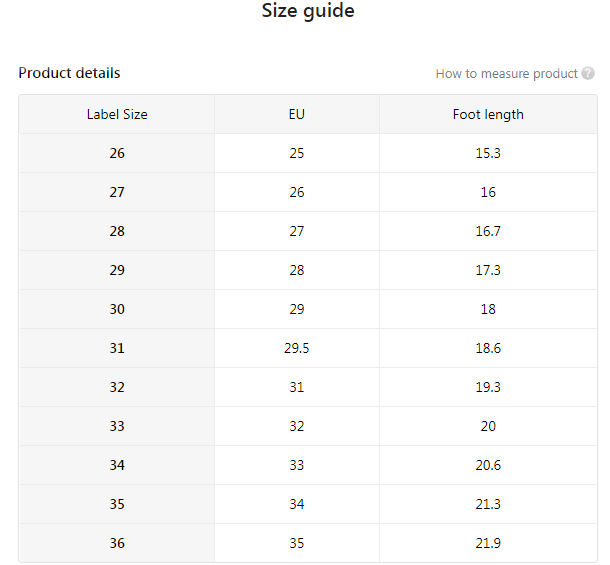Open the How to measure product link
The height and width of the screenshot is (565, 610).
pos(506,74)
